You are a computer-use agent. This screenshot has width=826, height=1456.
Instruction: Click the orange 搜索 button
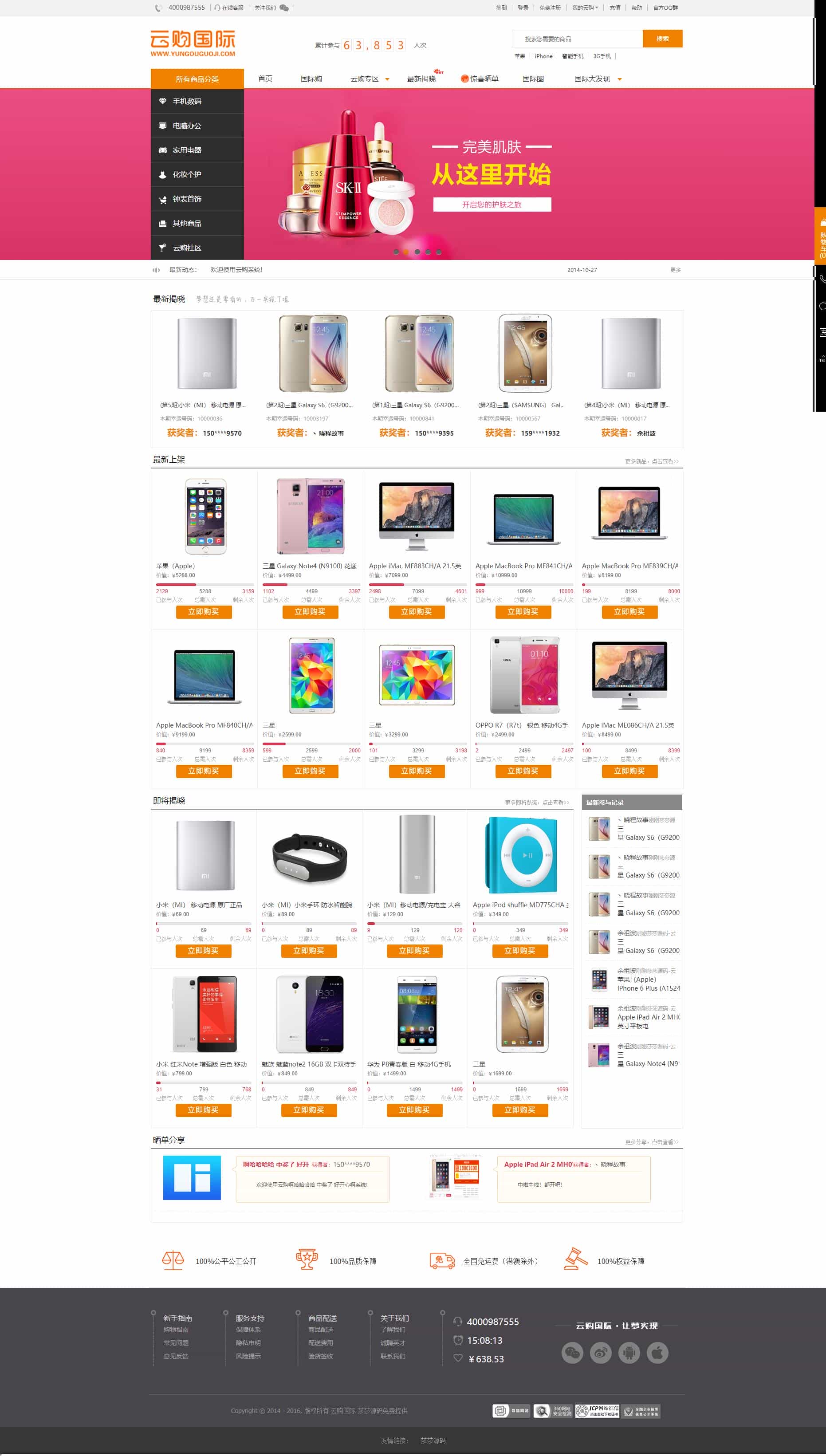pyautogui.click(x=662, y=39)
